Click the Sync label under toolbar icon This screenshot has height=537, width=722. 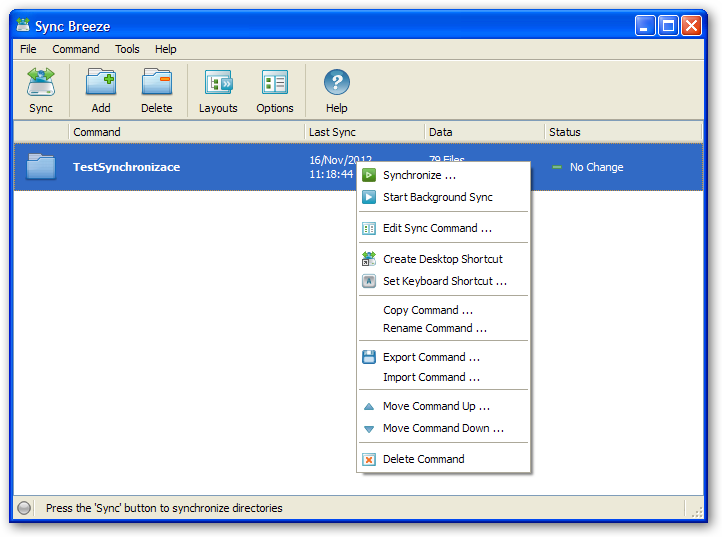click(41, 108)
